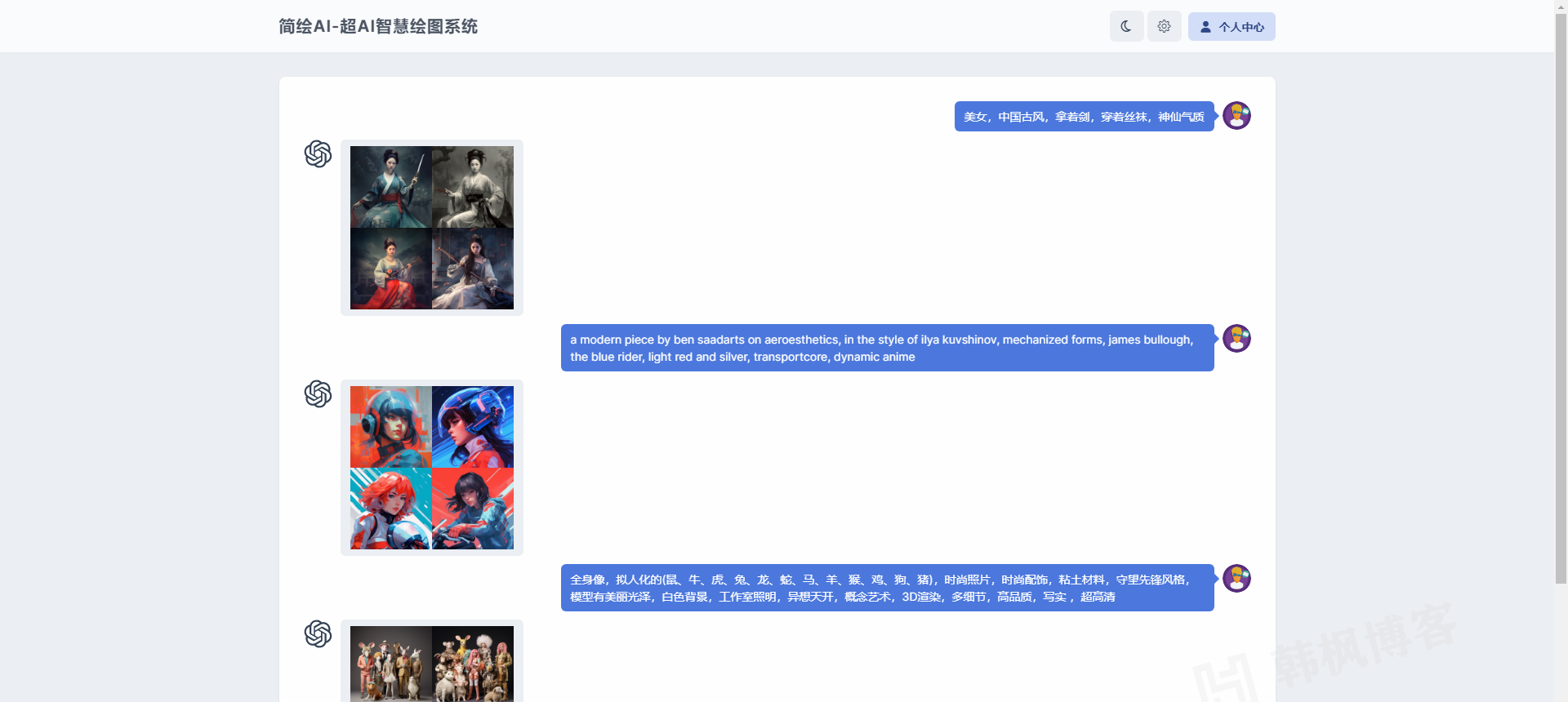Screen dimensions: 1568x702
Task: Open the monochrome seated woman image
Action: (x=473, y=187)
